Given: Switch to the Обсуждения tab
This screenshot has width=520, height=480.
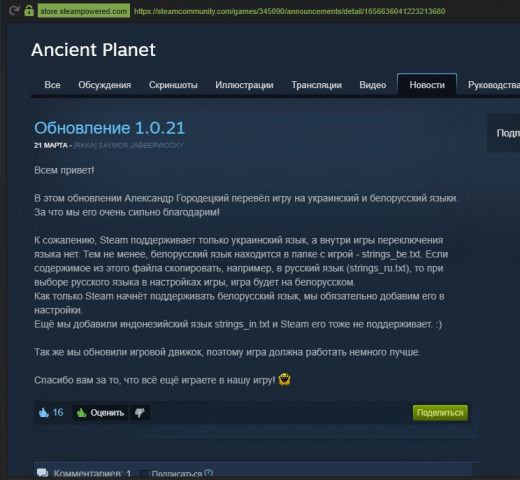Looking at the screenshot, I should click(105, 85).
